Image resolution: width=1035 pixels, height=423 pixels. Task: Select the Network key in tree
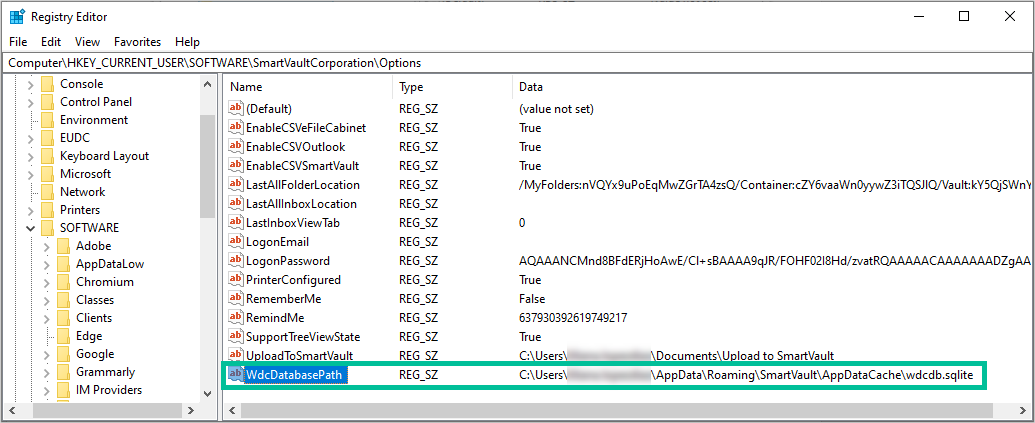click(x=83, y=192)
